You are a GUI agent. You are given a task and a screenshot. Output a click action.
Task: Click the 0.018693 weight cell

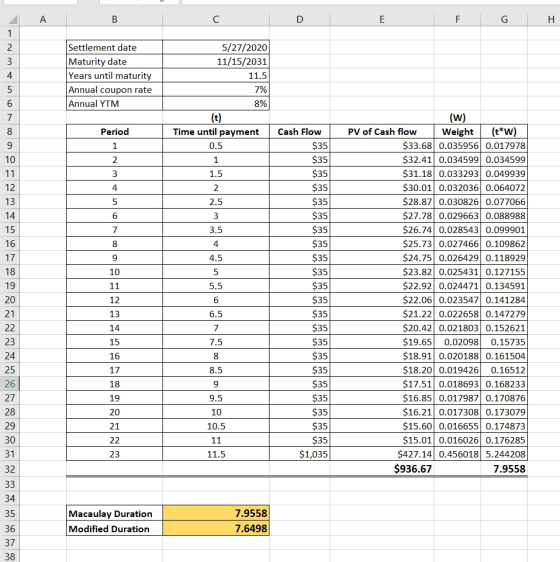457,384
